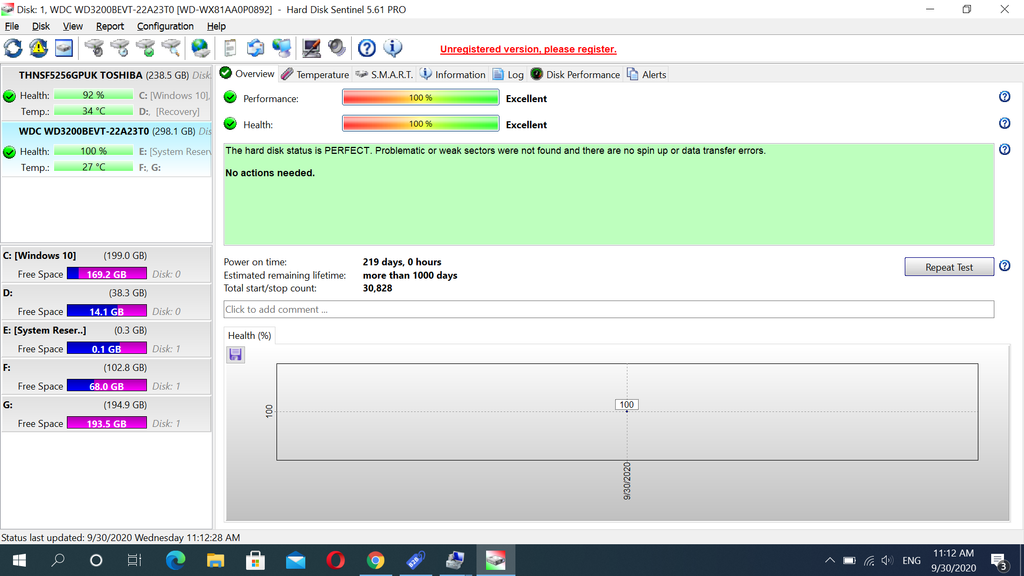Click the refresh icon with warning triangle
1024x576 pixels.
pos(39,48)
